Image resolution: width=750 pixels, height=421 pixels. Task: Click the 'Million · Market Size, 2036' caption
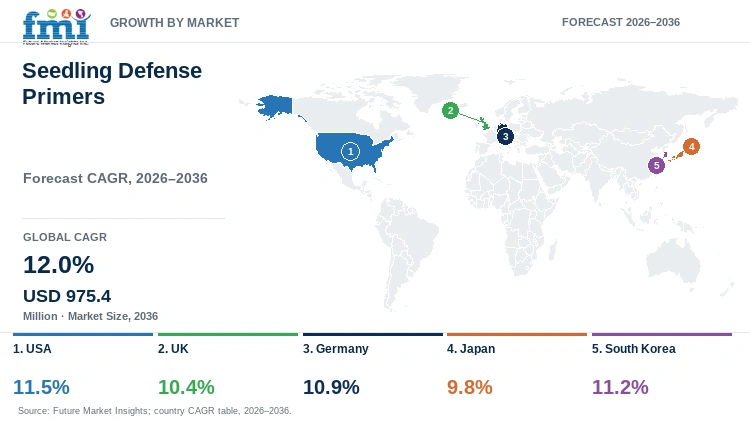tap(90, 316)
